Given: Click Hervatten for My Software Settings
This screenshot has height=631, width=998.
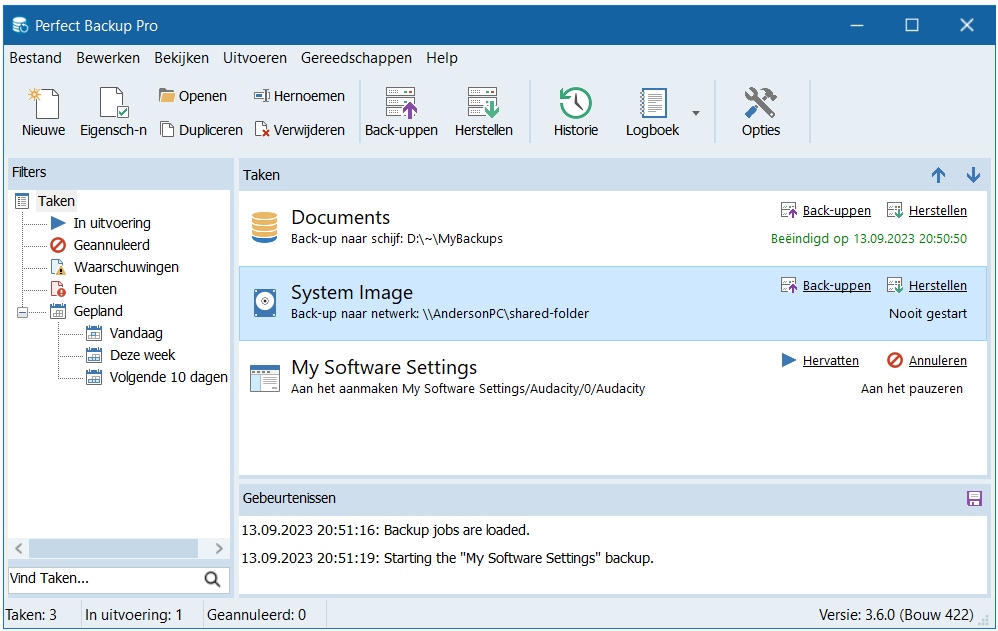Looking at the screenshot, I should pyautogui.click(x=830, y=360).
